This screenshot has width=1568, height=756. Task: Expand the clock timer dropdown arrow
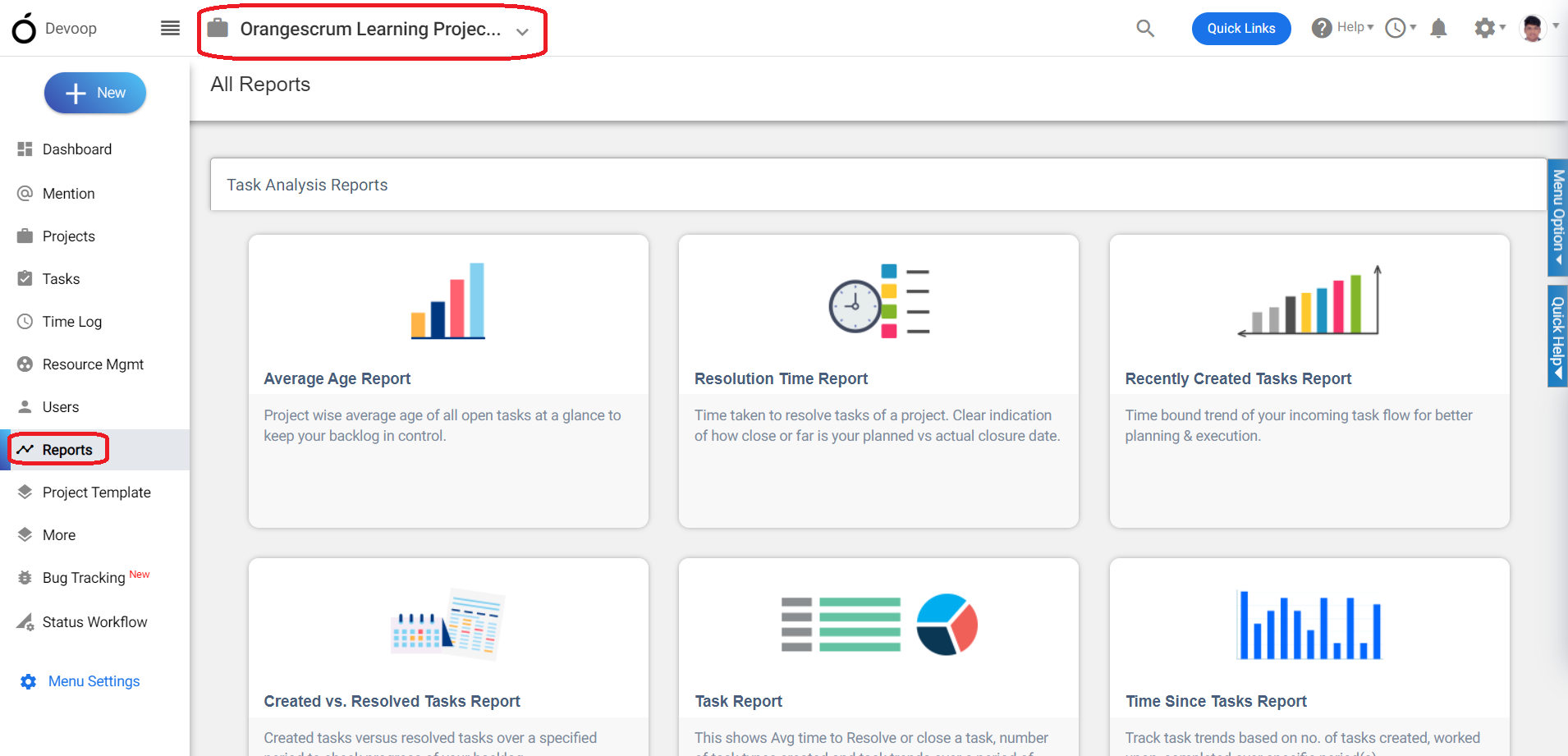pos(1413,28)
